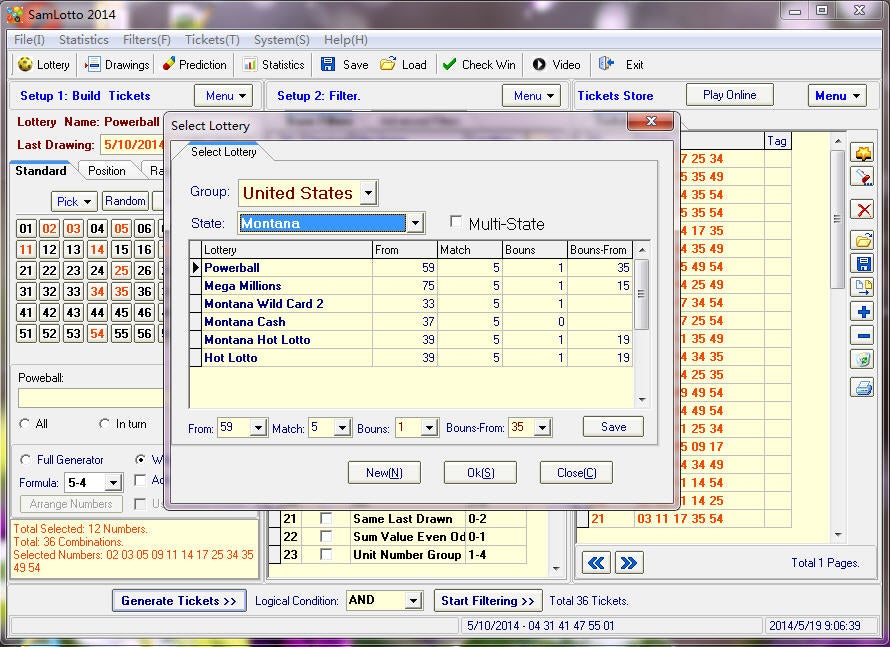Viewport: 890px width, 647px height.
Task: Click the Close(C) button
Action: coord(576,473)
